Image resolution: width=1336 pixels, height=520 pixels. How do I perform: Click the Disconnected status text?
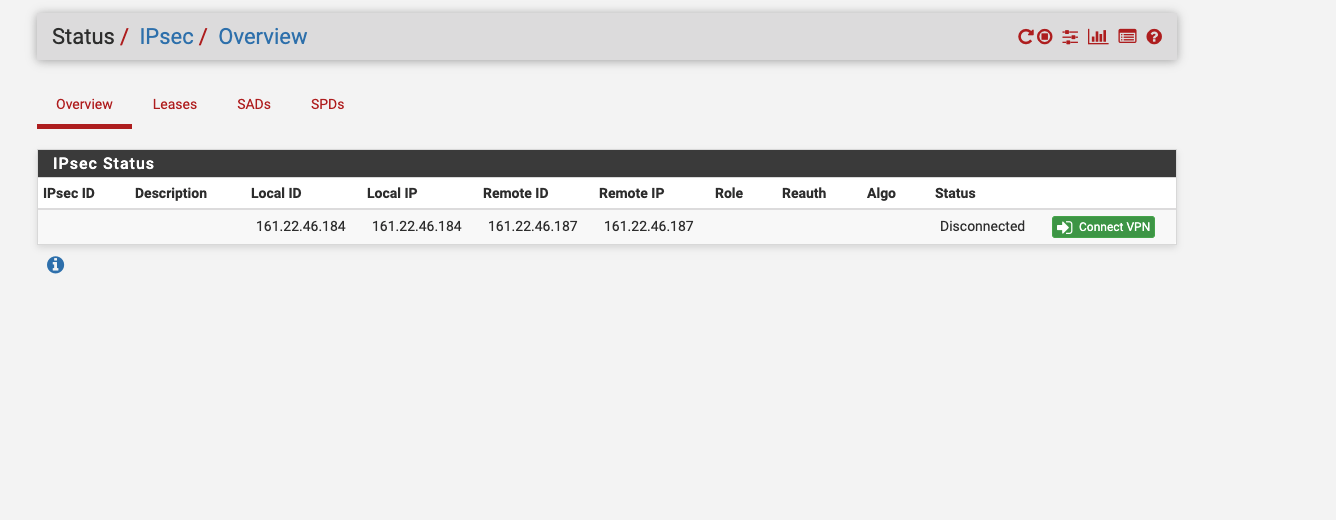click(982, 226)
